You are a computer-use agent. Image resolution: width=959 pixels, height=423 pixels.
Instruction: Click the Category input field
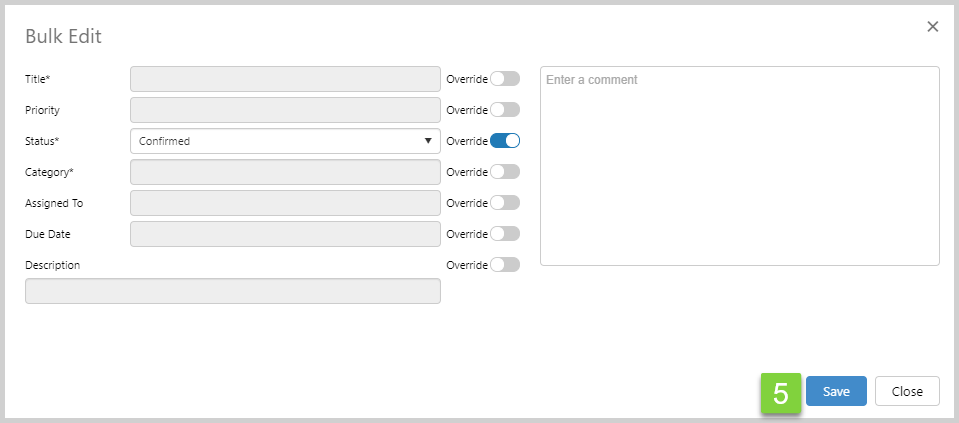(x=285, y=172)
